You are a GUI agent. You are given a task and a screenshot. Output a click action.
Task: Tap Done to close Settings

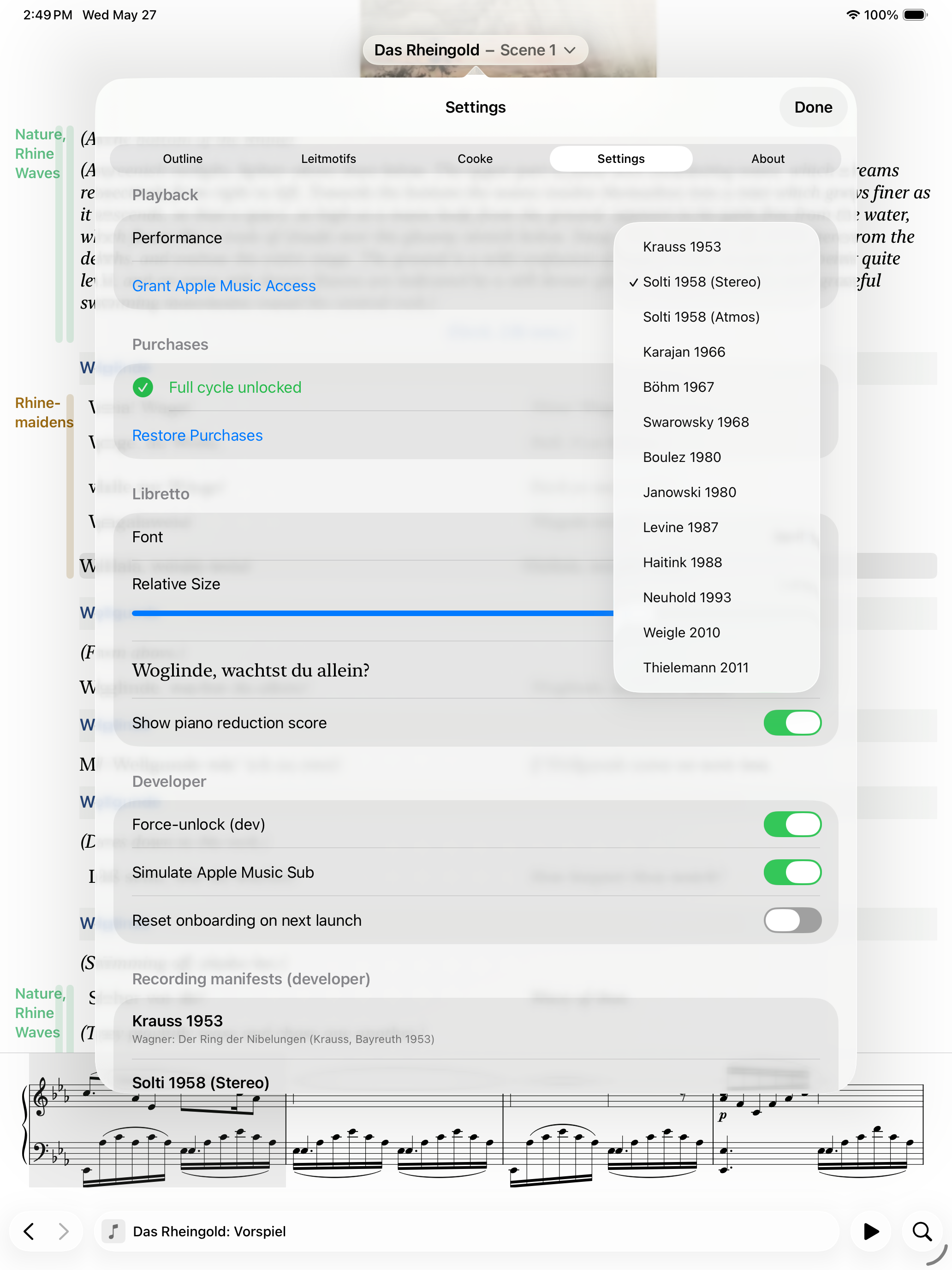tap(813, 108)
